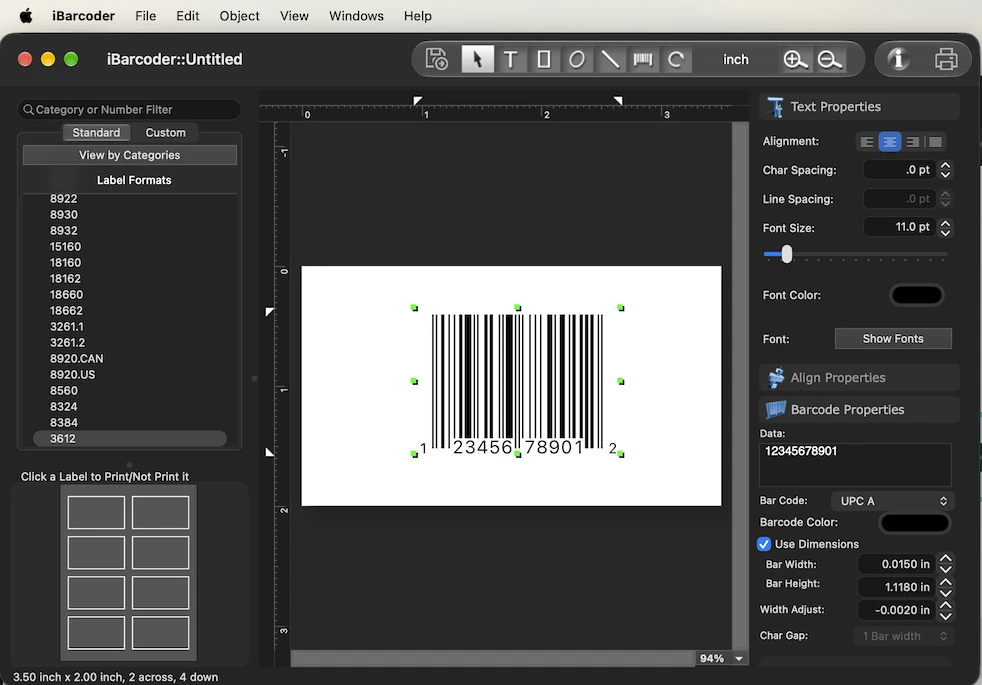Viewport: 982px width, 685px height.
Task: Click the barcode Data text field
Action: 855,465
